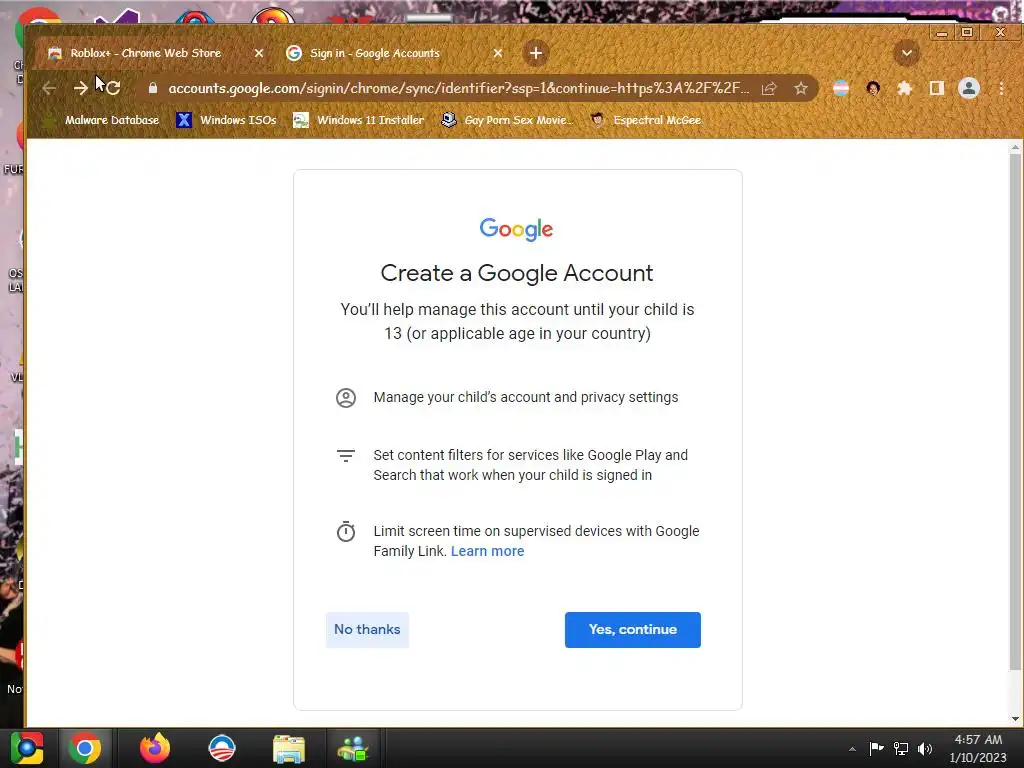Click the browser forward arrow

click(x=80, y=88)
